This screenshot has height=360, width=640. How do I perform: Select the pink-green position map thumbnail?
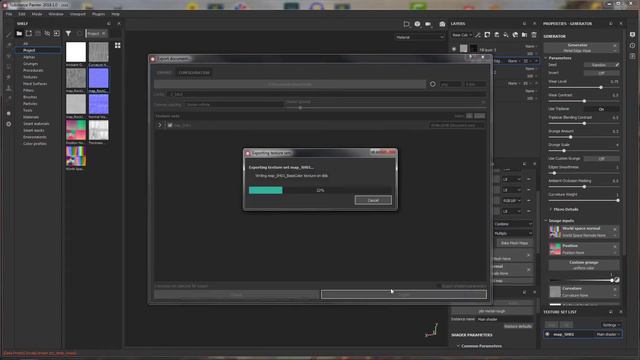tap(76, 130)
